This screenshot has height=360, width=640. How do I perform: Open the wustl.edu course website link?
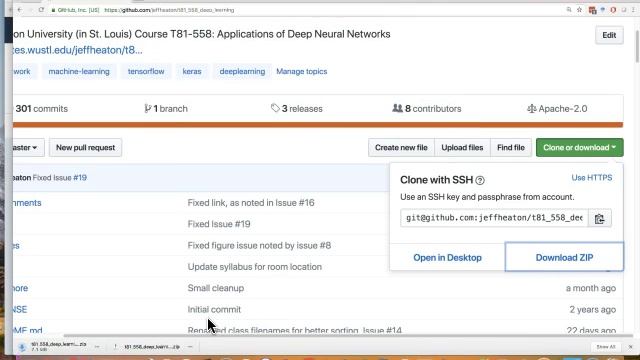[77, 50]
